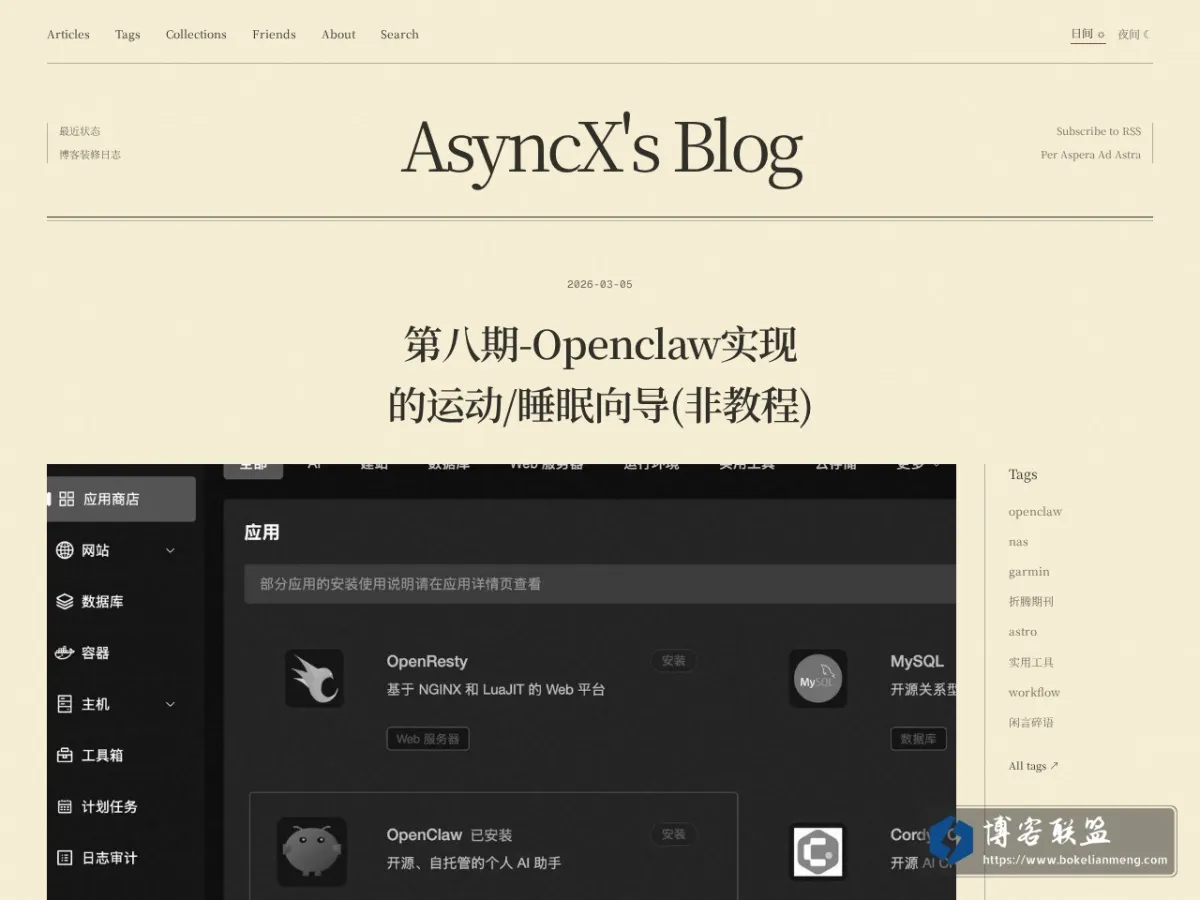Image resolution: width=1200 pixels, height=900 pixels.
Task: Click 基于 NGINX 和 LuaJIT description
Action: (x=496, y=689)
